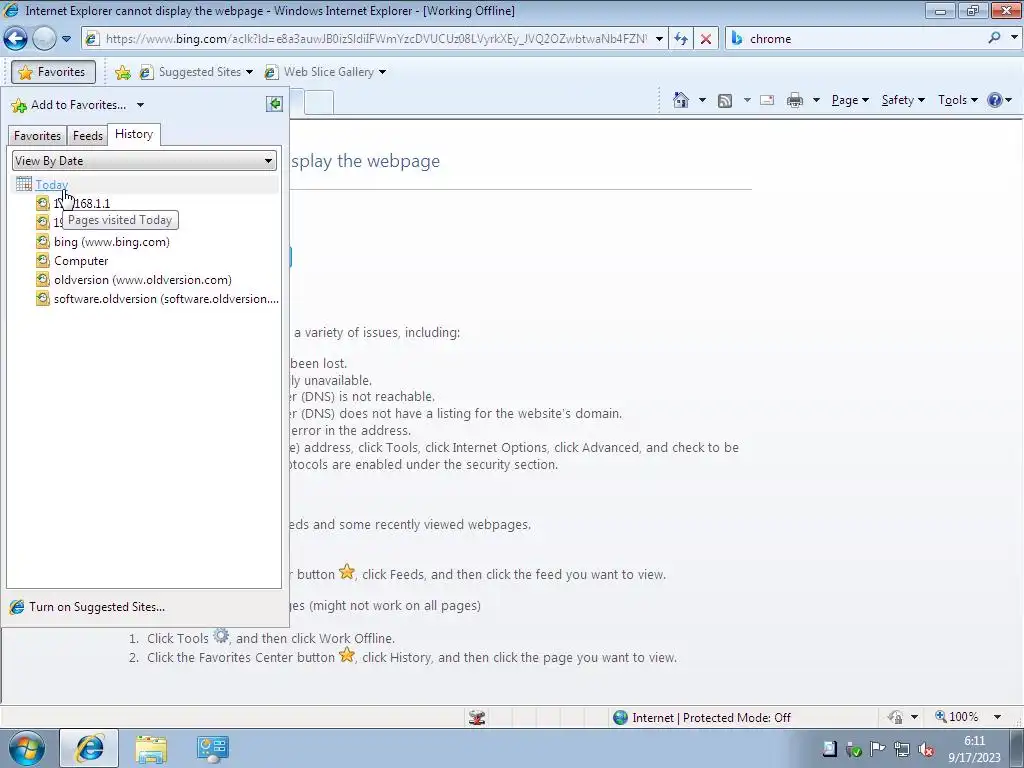
Task: Click the Refresh page icon
Action: click(x=680, y=39)
